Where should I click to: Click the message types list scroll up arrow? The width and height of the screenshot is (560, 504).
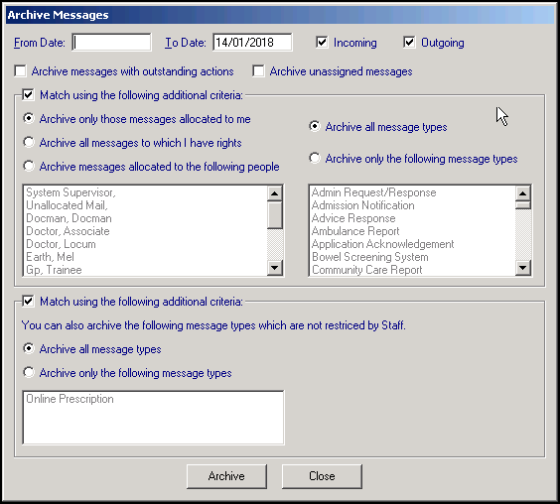pyautogui.click(x=523, y=194)
